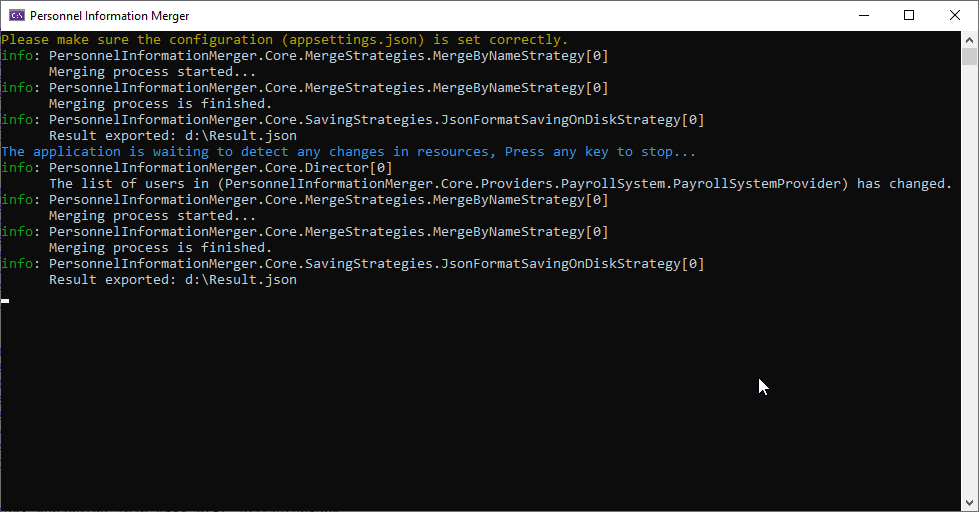This screenshot has width=979, height=512.
Task: Click the last 'Result exported: d:\Result.json' line
Action: [173, 280]
